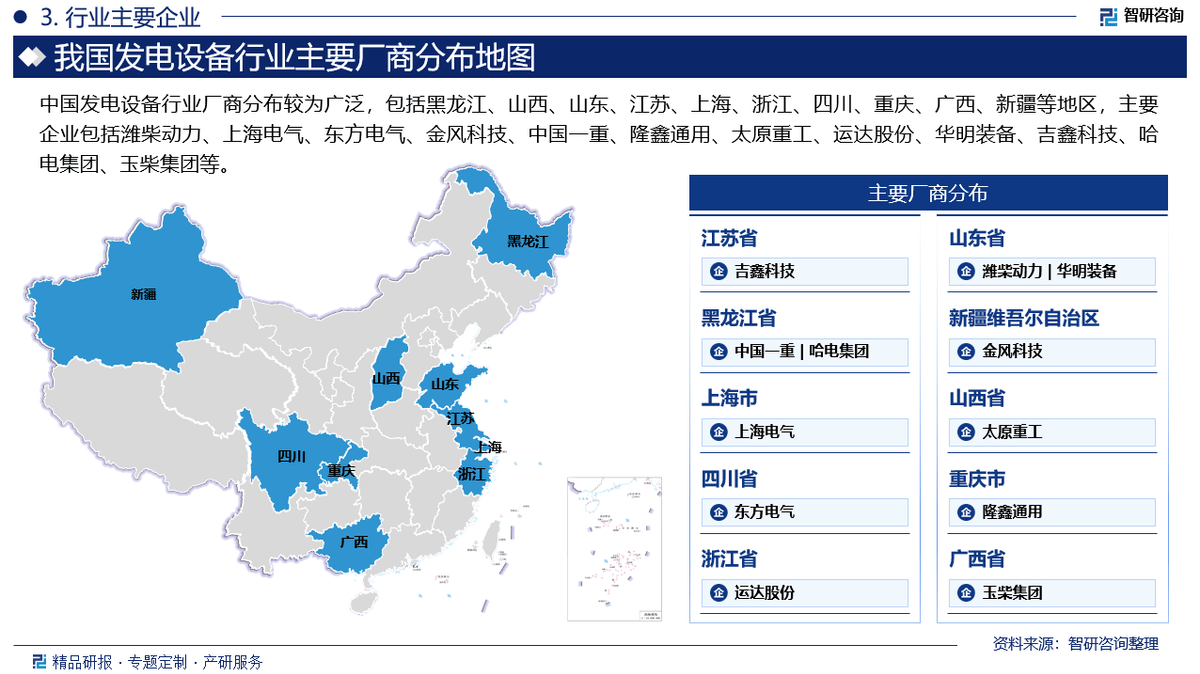
Task: Click the 隆鑫通用 company box
Action: 1052,512
